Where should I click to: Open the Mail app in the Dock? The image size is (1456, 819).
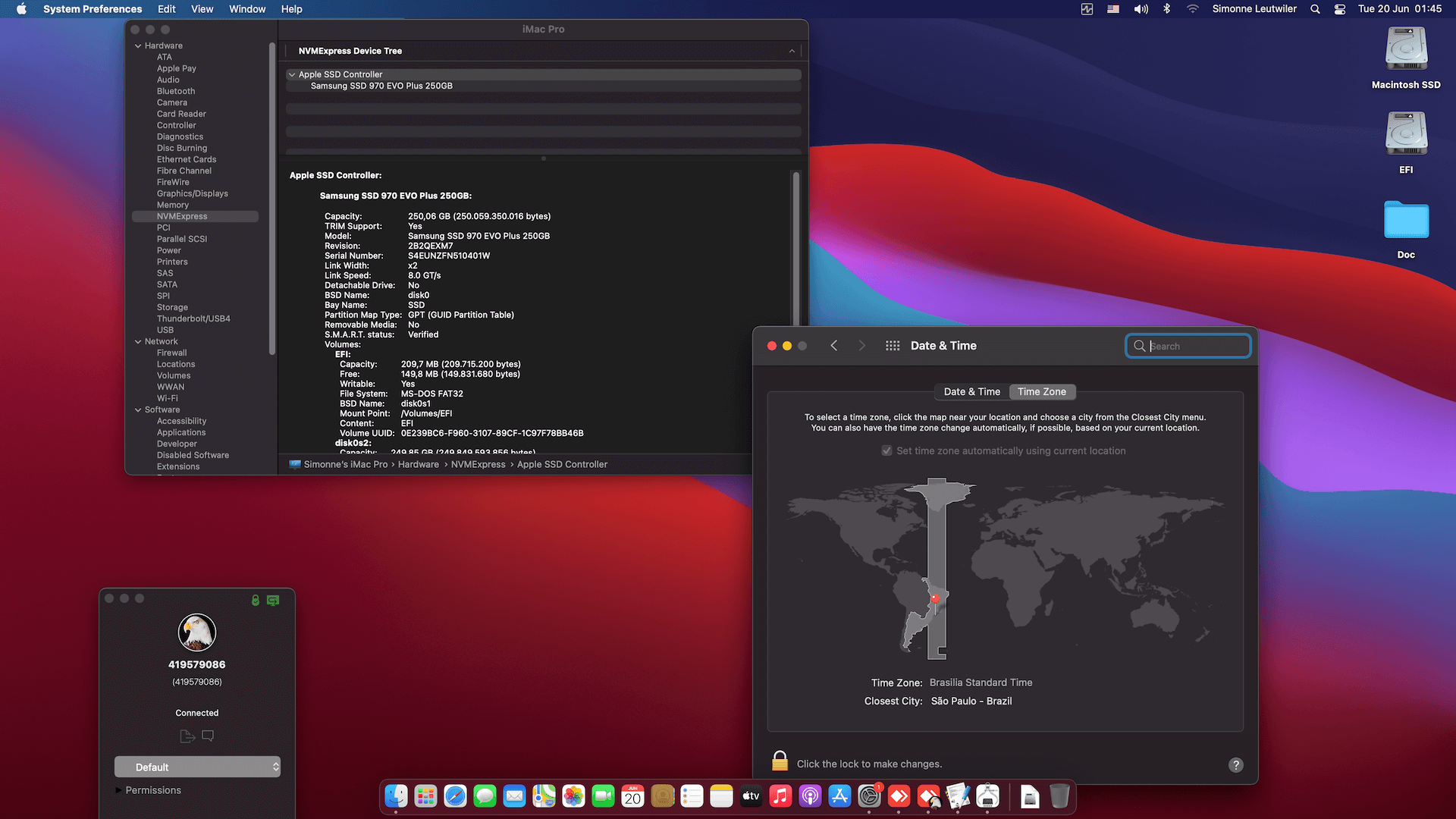point(514,795)
